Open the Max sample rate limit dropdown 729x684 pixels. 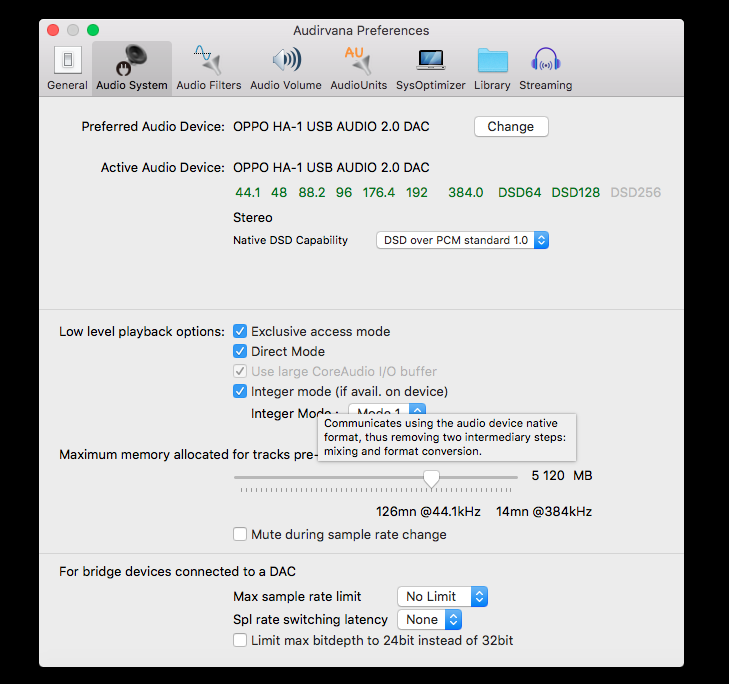point(442,596)
